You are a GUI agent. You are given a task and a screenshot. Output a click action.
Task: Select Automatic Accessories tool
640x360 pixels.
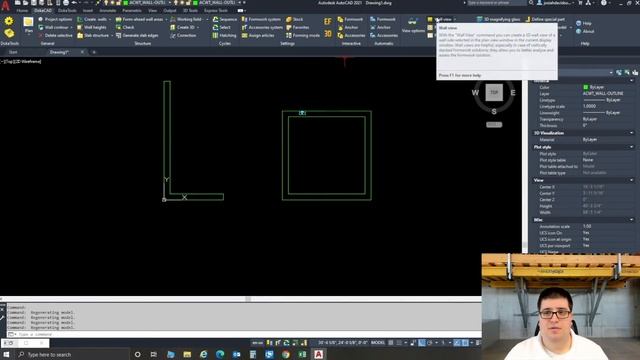tap(384, 36)
